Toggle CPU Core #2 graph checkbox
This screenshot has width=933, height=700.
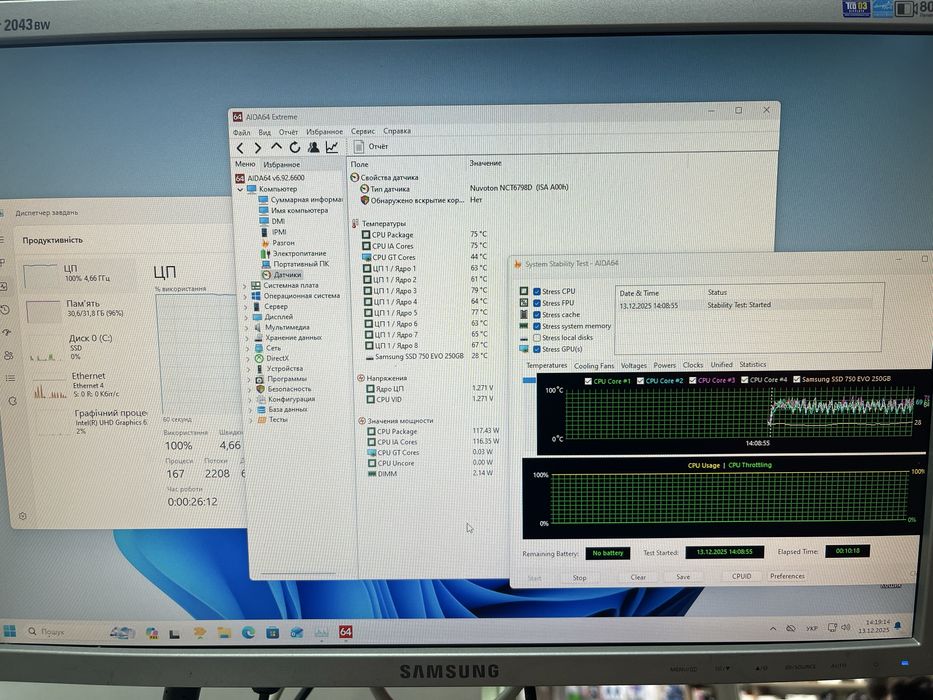click(640, 380)
